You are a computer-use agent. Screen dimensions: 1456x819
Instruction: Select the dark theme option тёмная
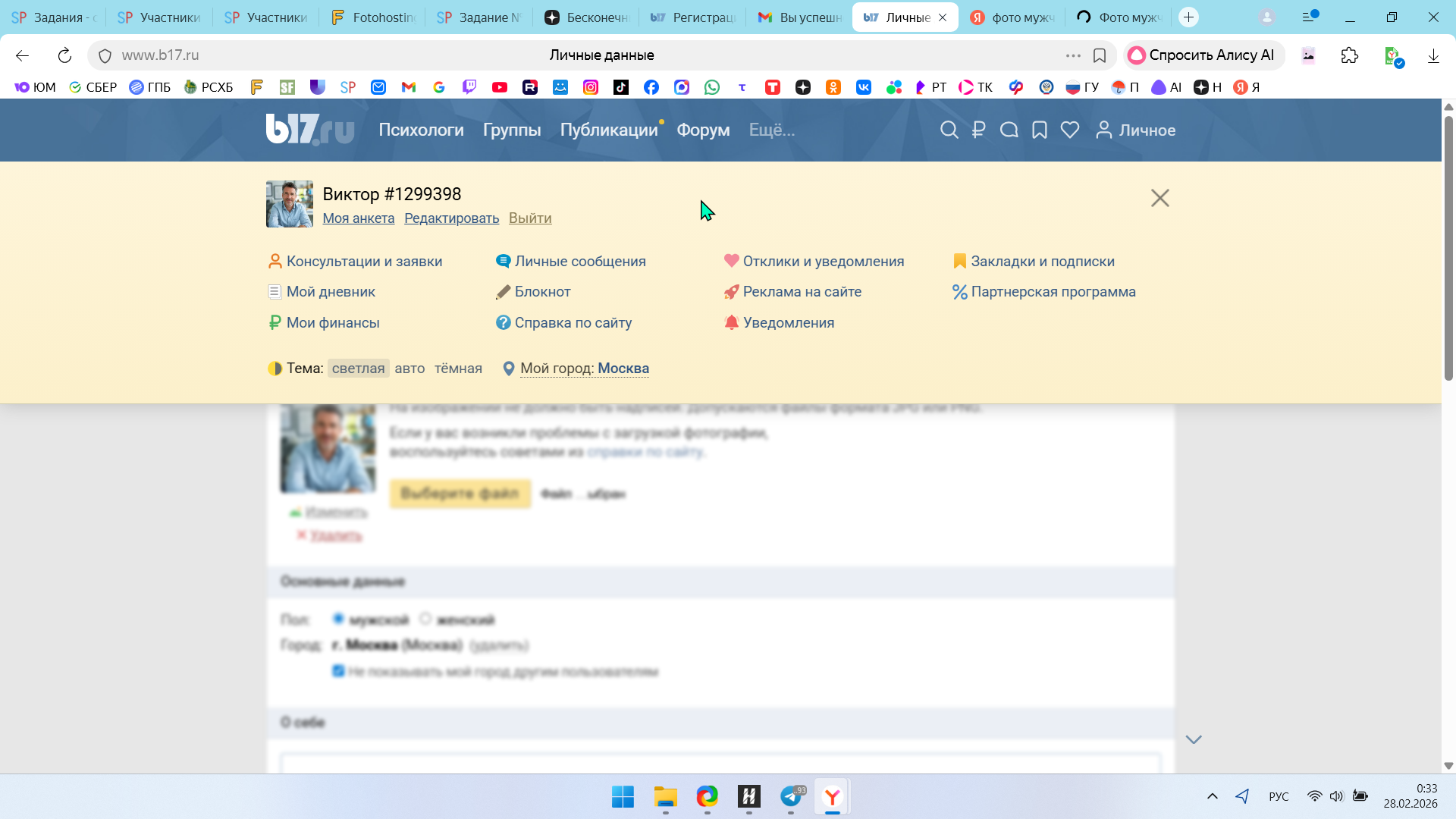coord(458,369)
